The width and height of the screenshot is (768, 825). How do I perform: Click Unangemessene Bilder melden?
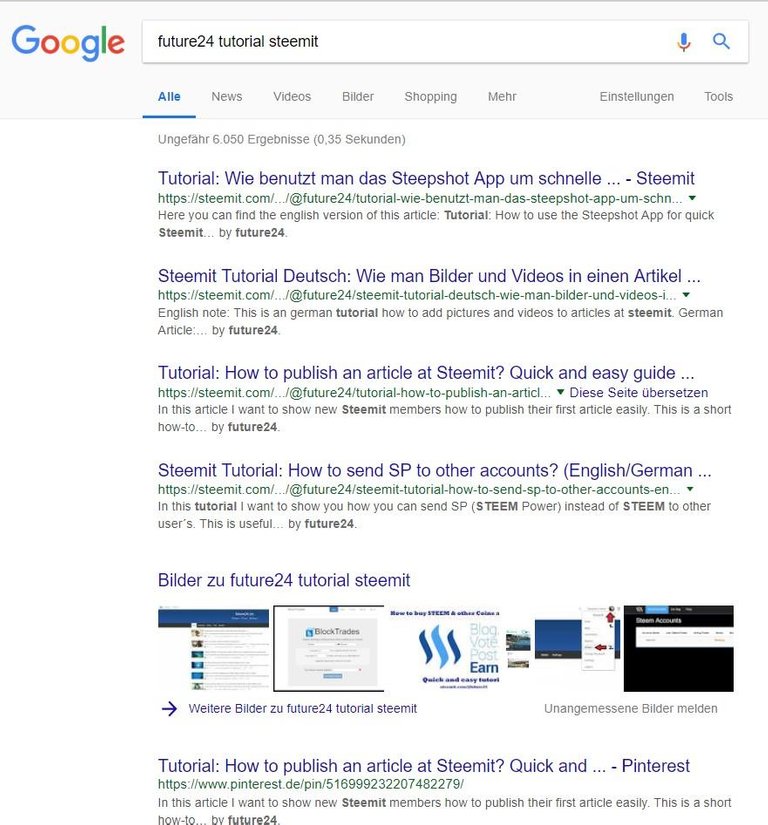(x=631, y=709)
